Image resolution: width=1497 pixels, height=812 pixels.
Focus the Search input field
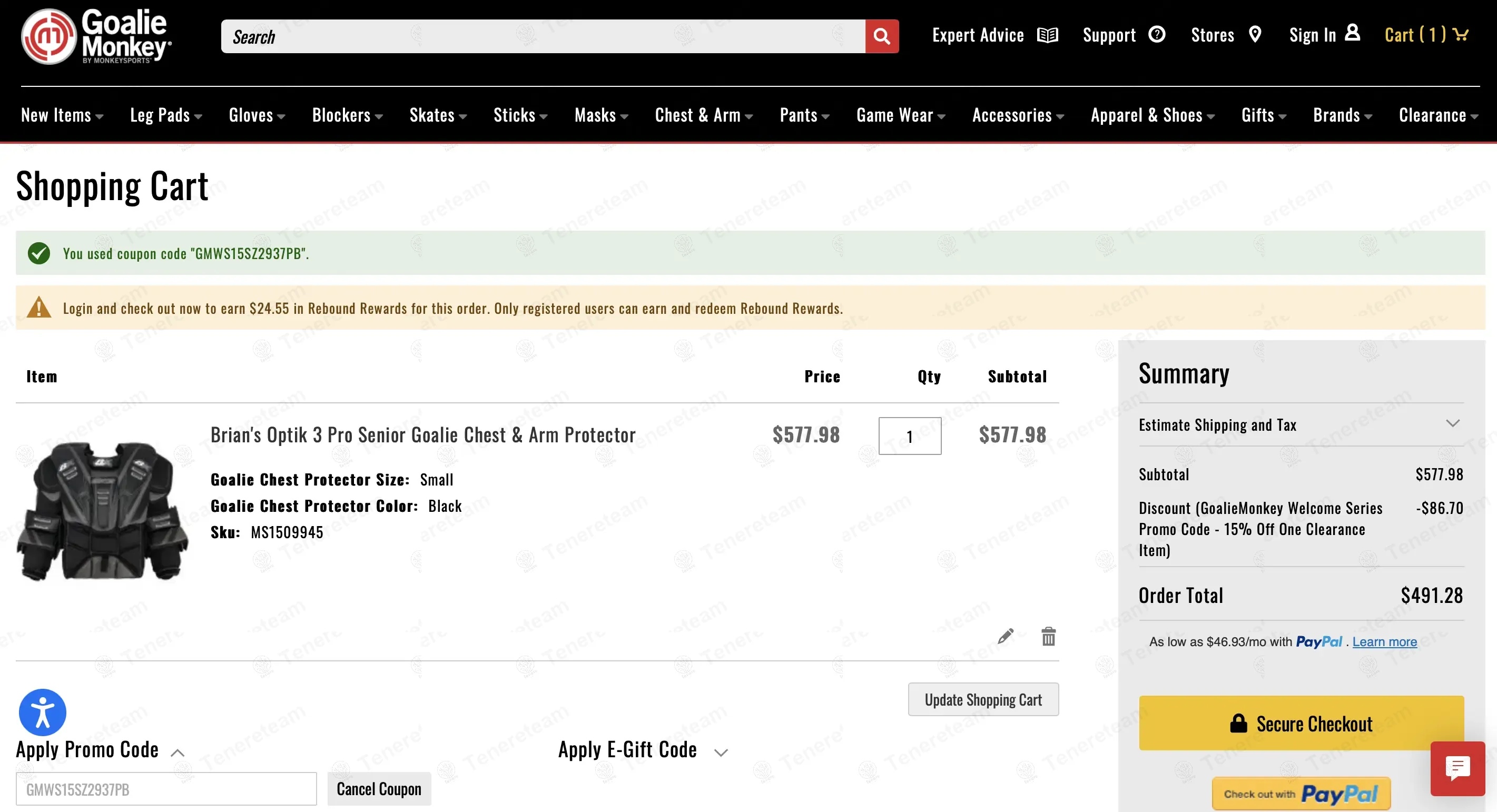pyautogui.click(x=543, y=36)
